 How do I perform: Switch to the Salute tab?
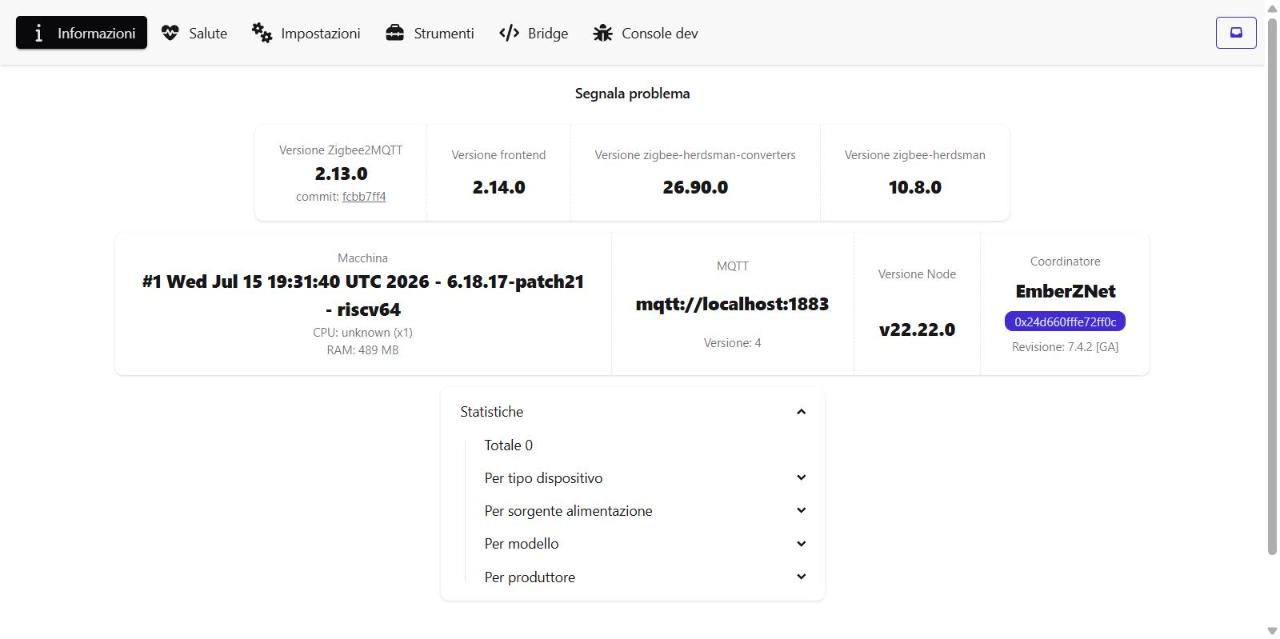[194, 33]
